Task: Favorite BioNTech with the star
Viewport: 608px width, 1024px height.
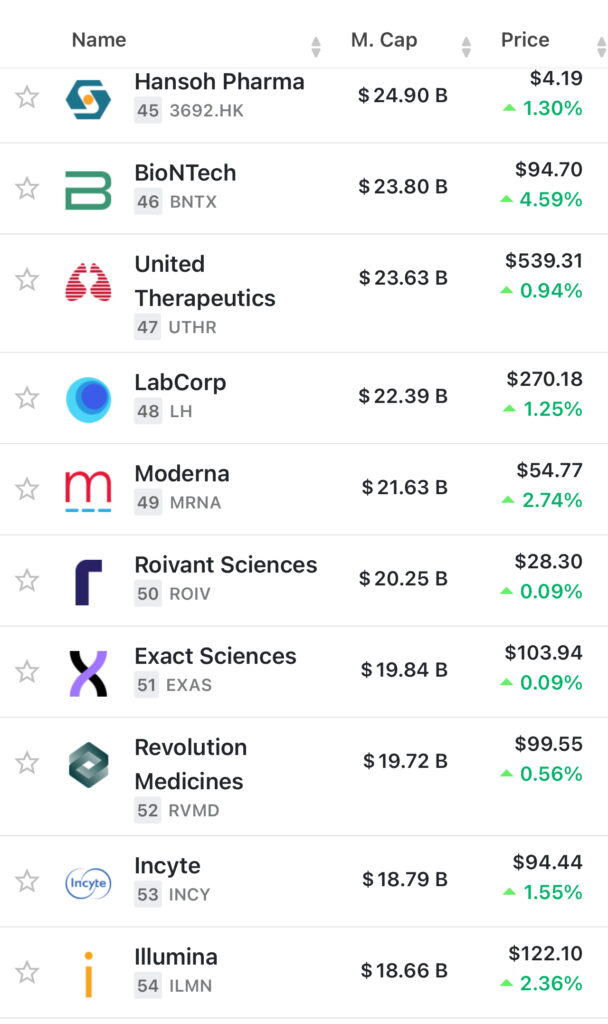Action: tap(27, 188)
